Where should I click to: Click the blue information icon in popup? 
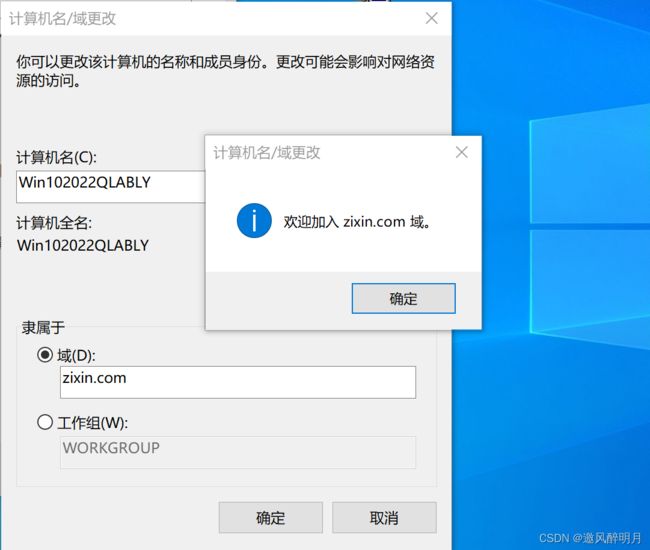pos(254,220)
